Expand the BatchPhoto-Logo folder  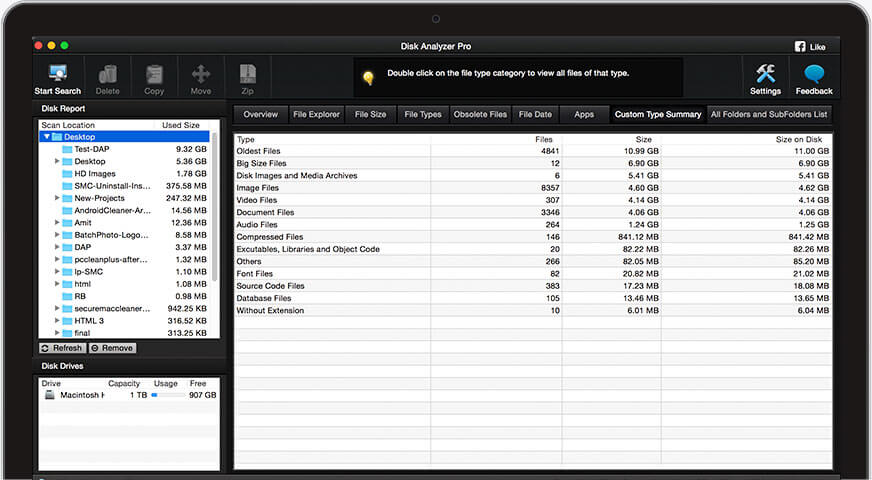[x=57, y=235]
